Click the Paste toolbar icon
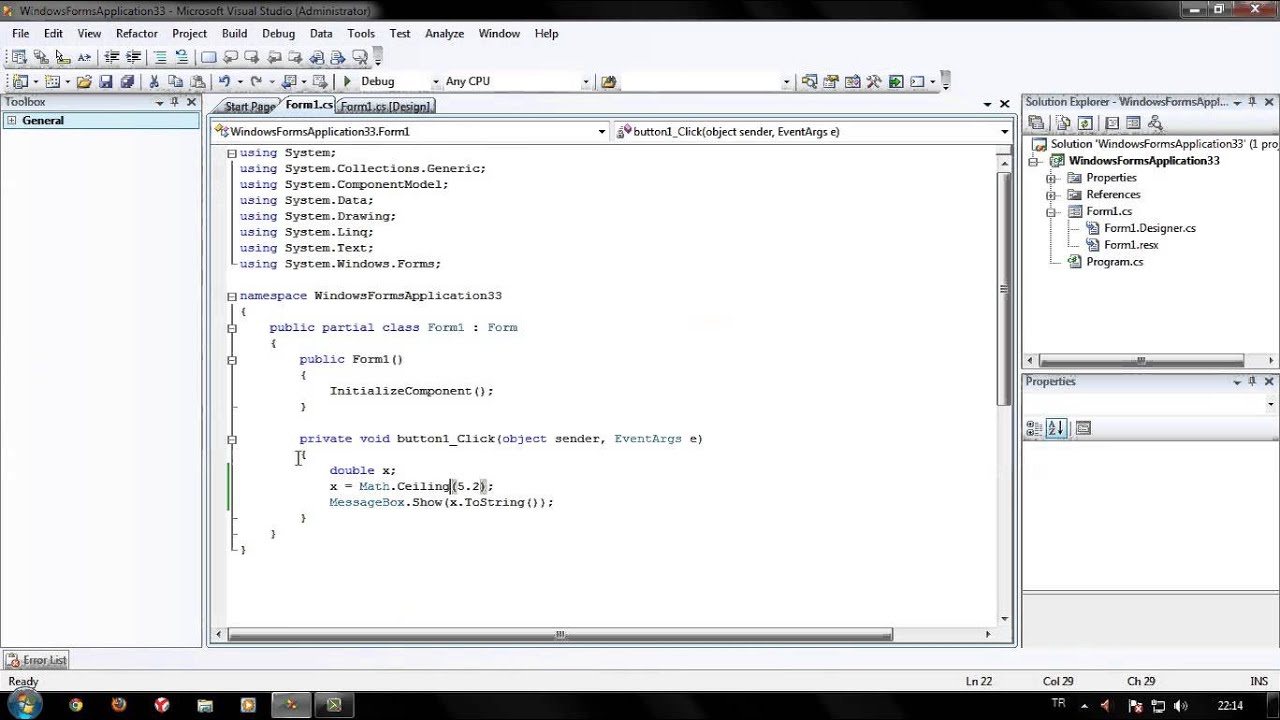 click(198, 82)
